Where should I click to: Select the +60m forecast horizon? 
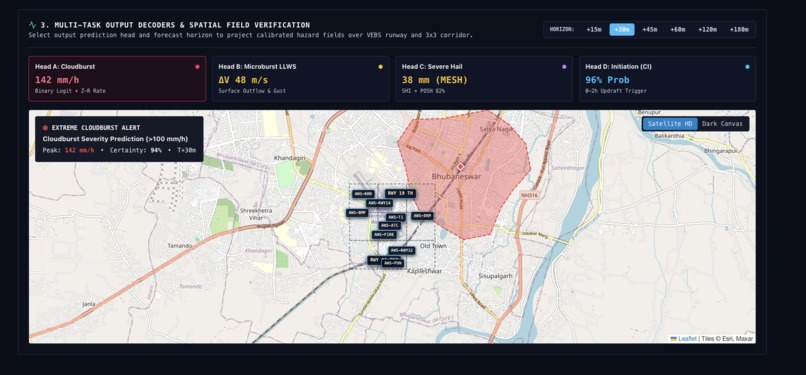coord(677,30)
